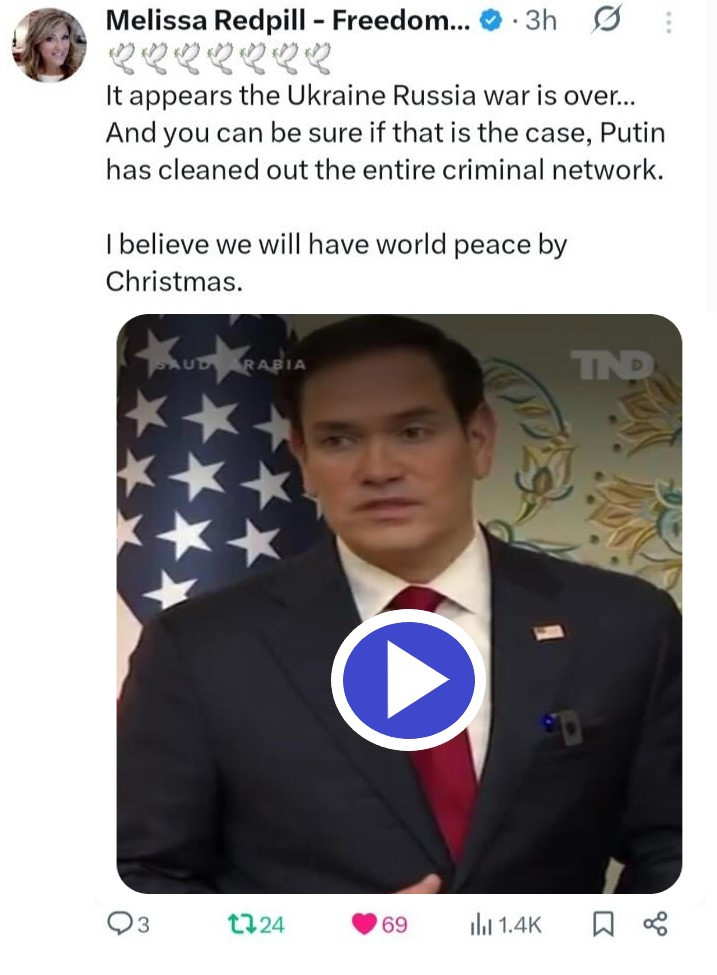This screenshot has width=717, height=975.
Task: Repost the tweet via retweet icon
Action: click(241, 924)
